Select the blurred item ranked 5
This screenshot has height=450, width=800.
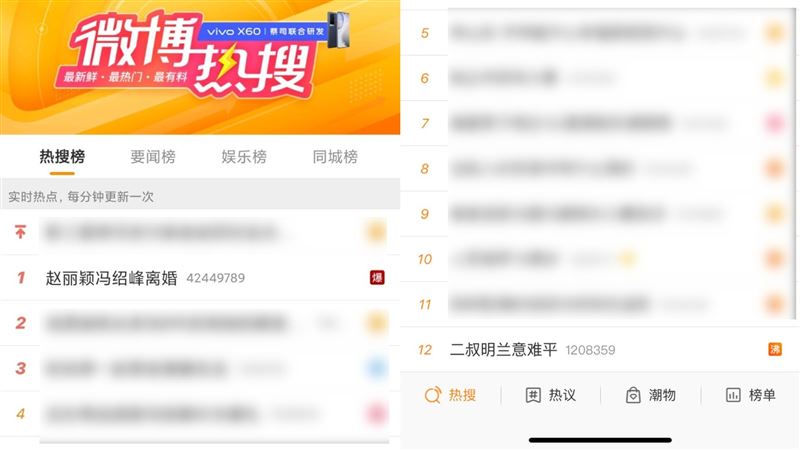click(x=600, y=33)
